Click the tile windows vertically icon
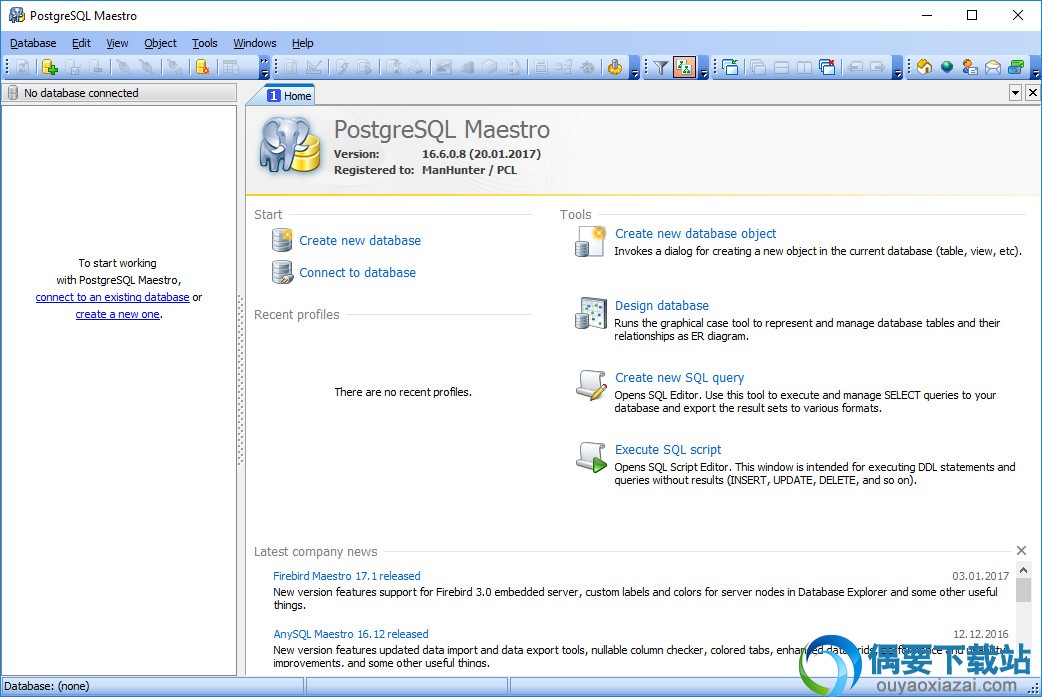Image resolution: width=1042 pixels, height=697 pixels. click(804, 67)
